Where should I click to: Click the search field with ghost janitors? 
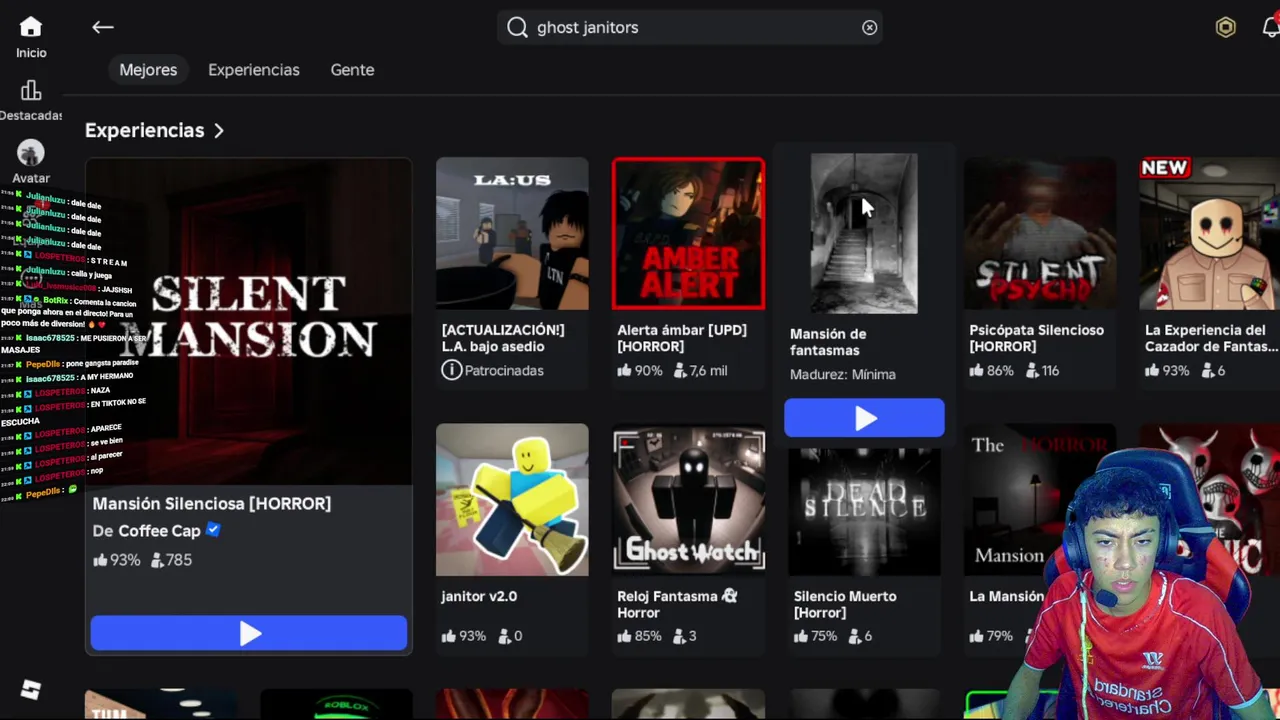point(689,27)
